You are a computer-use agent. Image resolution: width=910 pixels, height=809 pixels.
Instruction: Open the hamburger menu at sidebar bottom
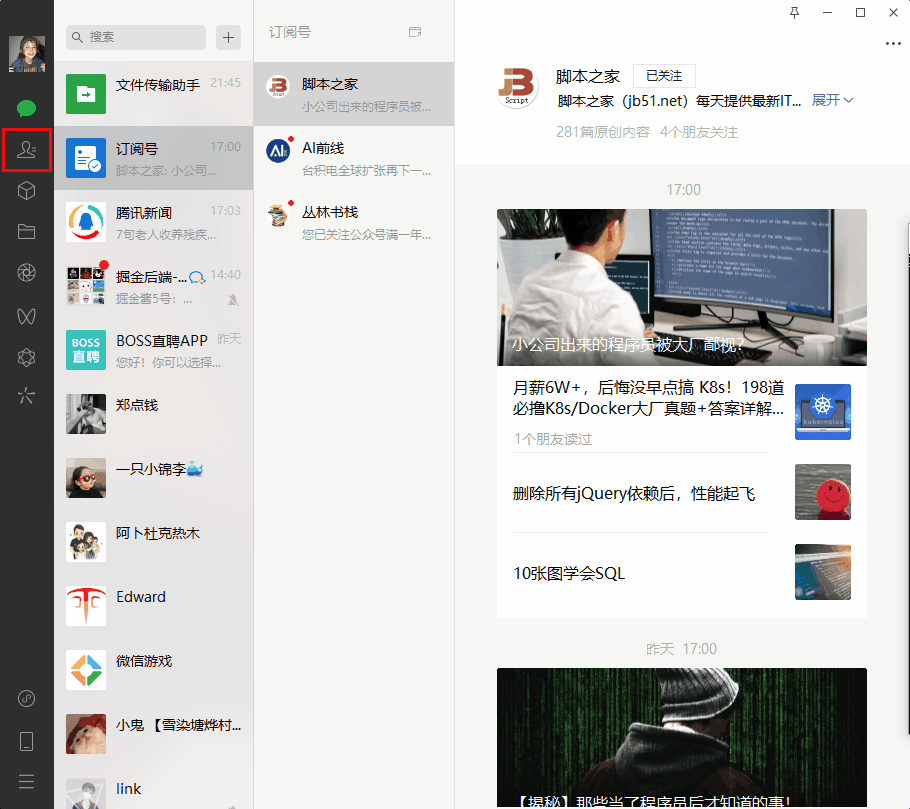[27, 781]
